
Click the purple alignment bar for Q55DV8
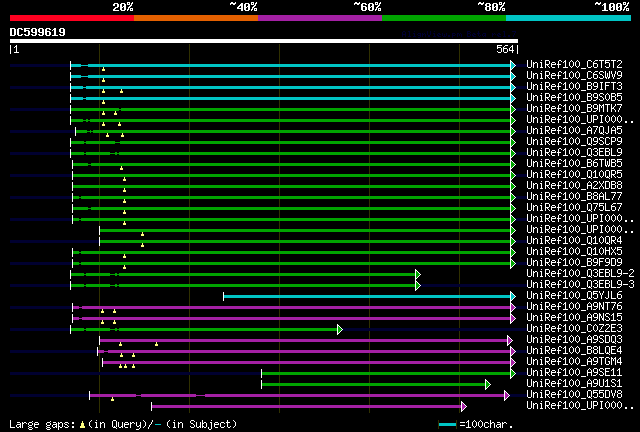coord(297,396)
